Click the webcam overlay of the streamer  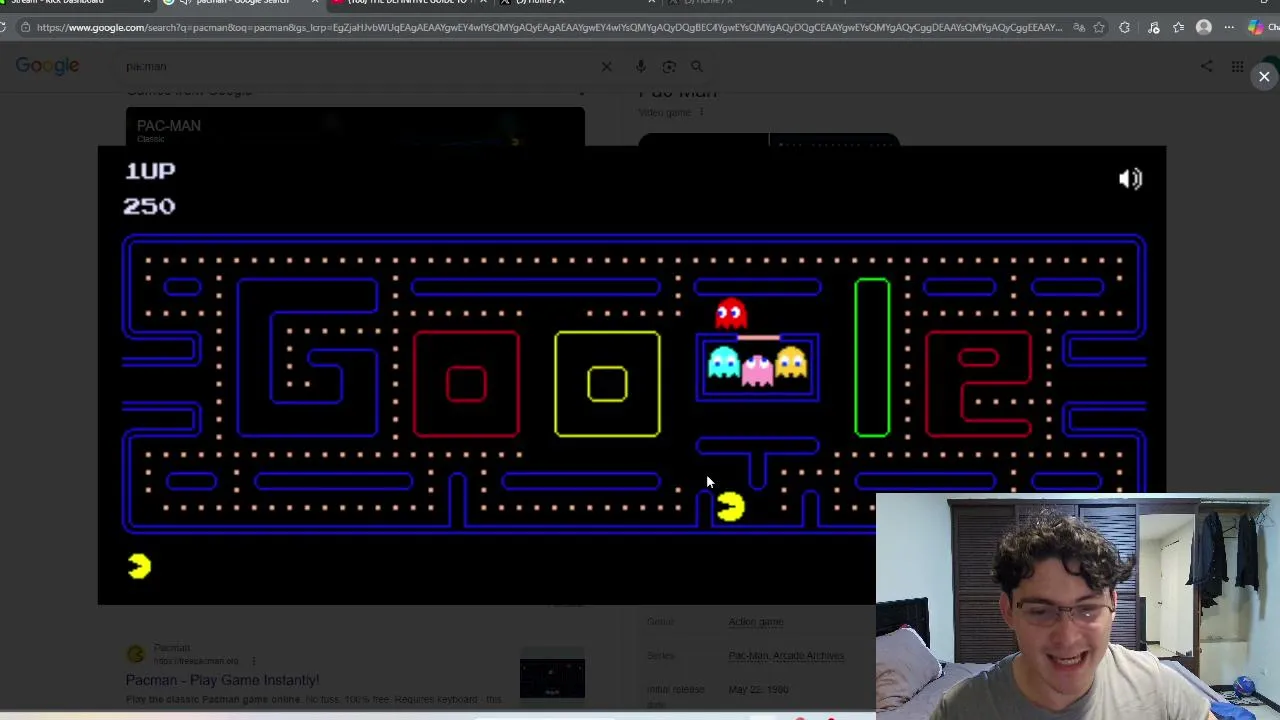pos(1078,606)
